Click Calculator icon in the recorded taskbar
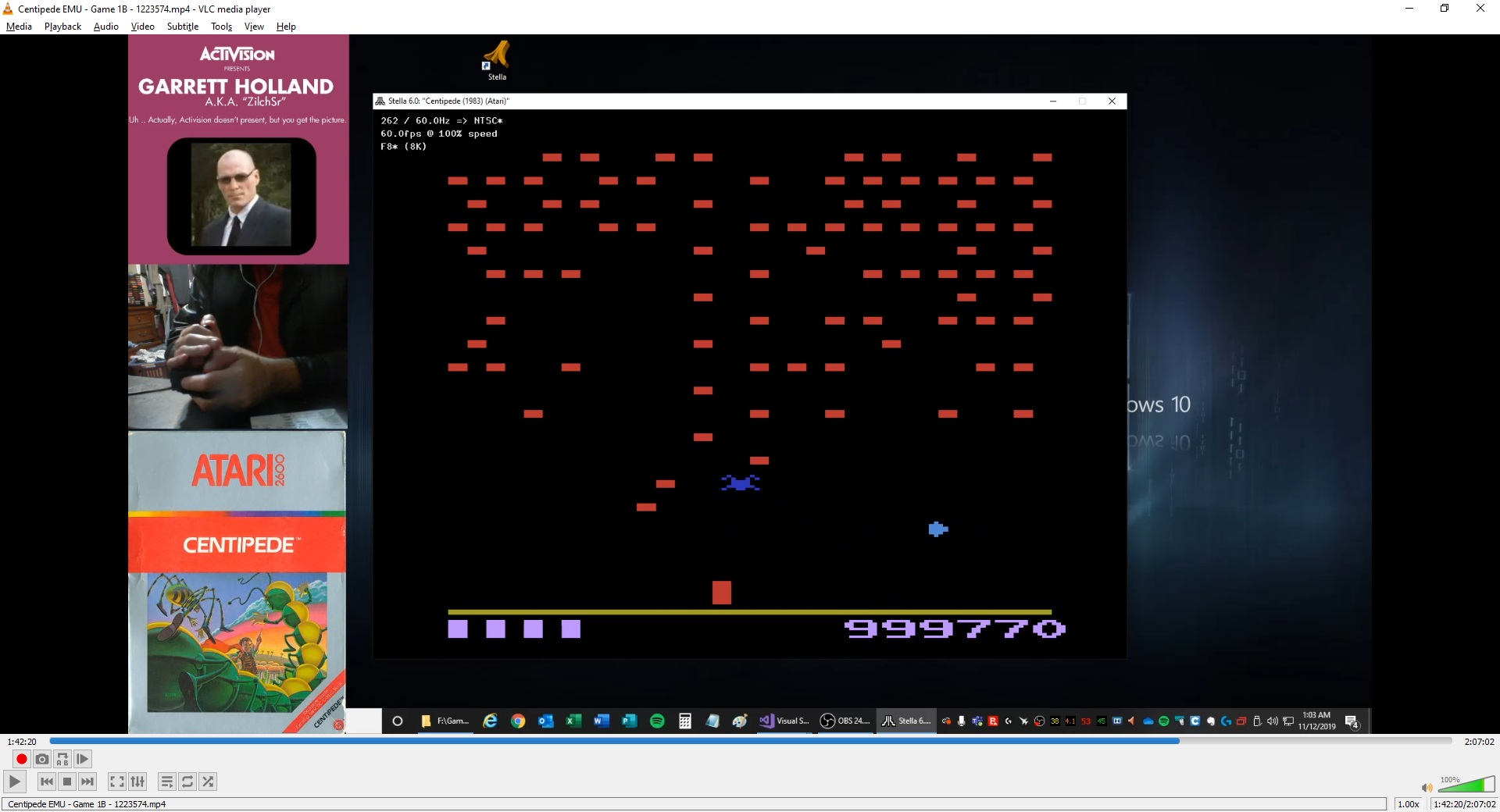Image resolution: width=1500 pixels, height=812 pixels. pyautogui.click(x=685, y=721)
